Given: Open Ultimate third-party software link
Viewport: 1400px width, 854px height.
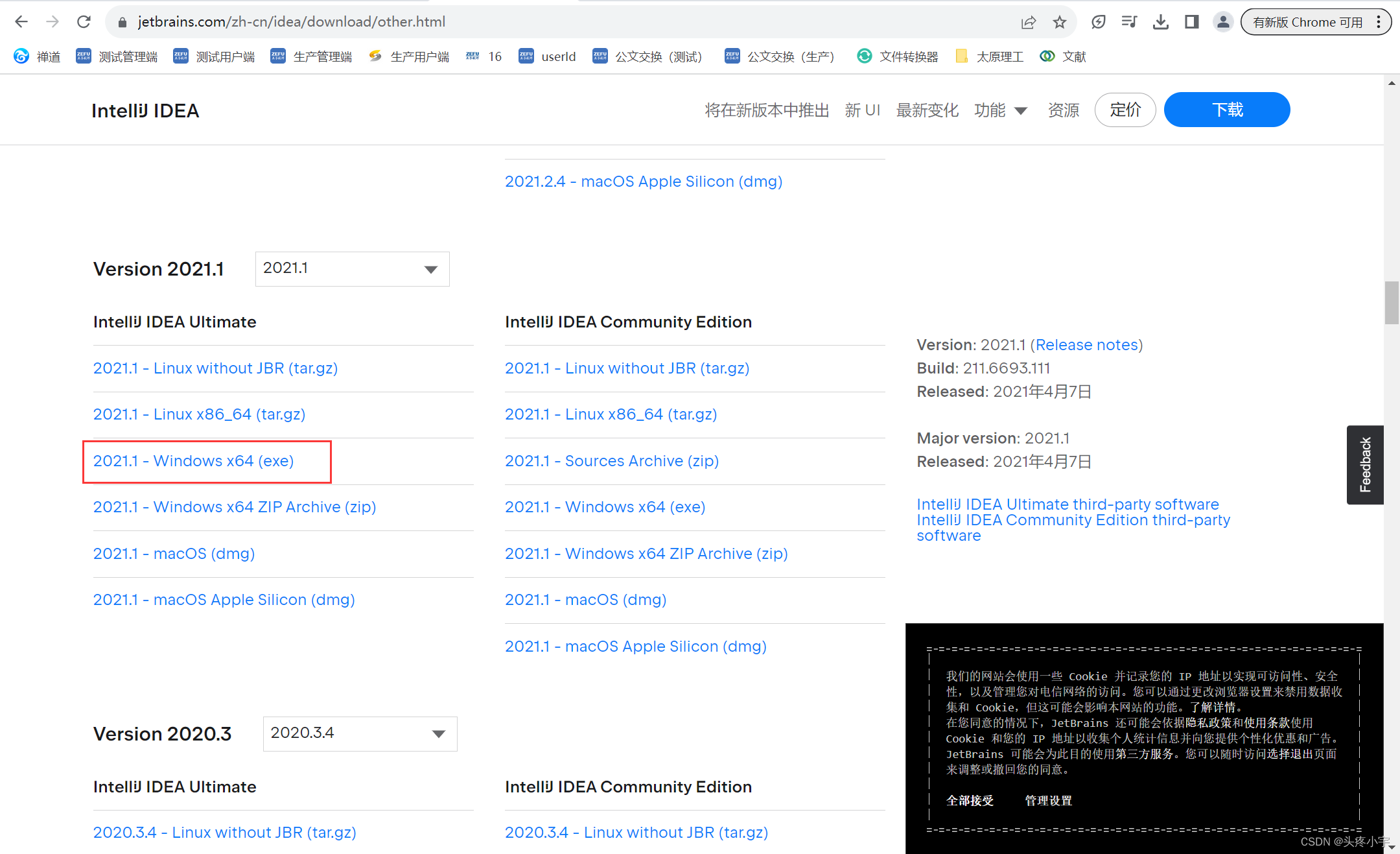Looking at the screenshot, I should click(1067, 504).
